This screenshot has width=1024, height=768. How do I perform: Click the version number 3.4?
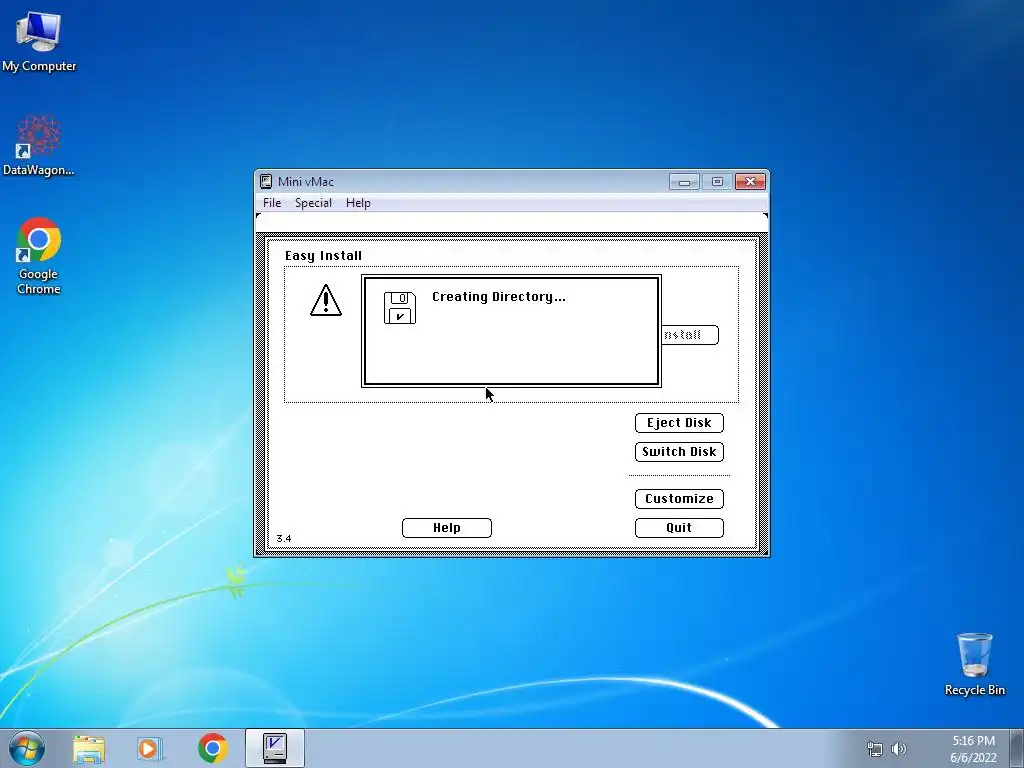284,539
